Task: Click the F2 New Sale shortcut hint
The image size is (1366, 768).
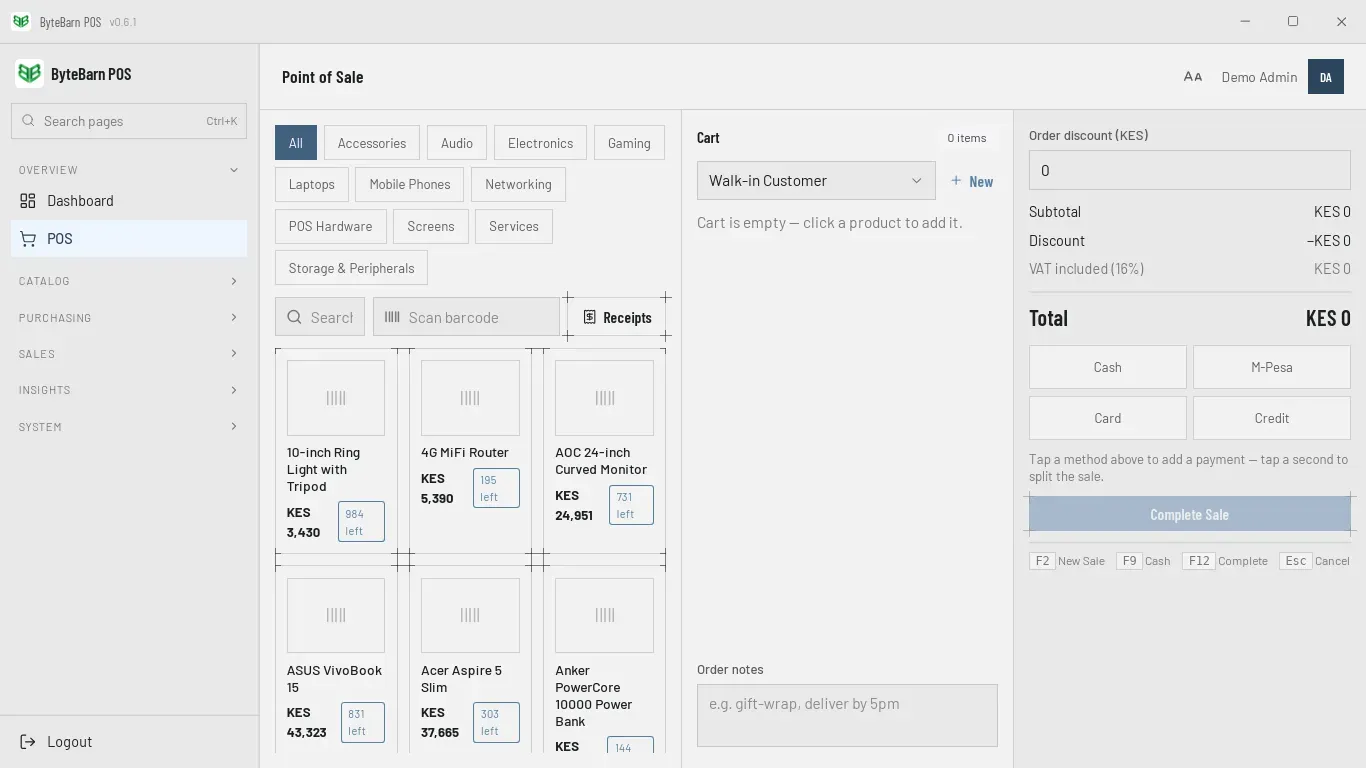Action: pos(1067,561)
